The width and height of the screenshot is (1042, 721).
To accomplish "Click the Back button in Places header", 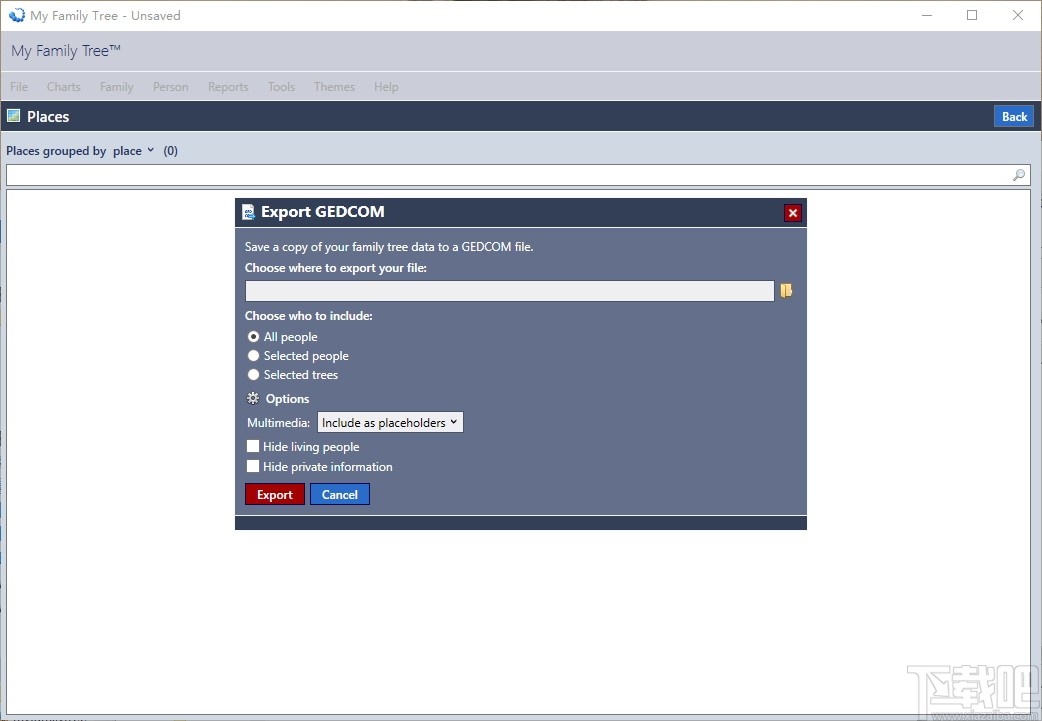I will point(1014,116).
